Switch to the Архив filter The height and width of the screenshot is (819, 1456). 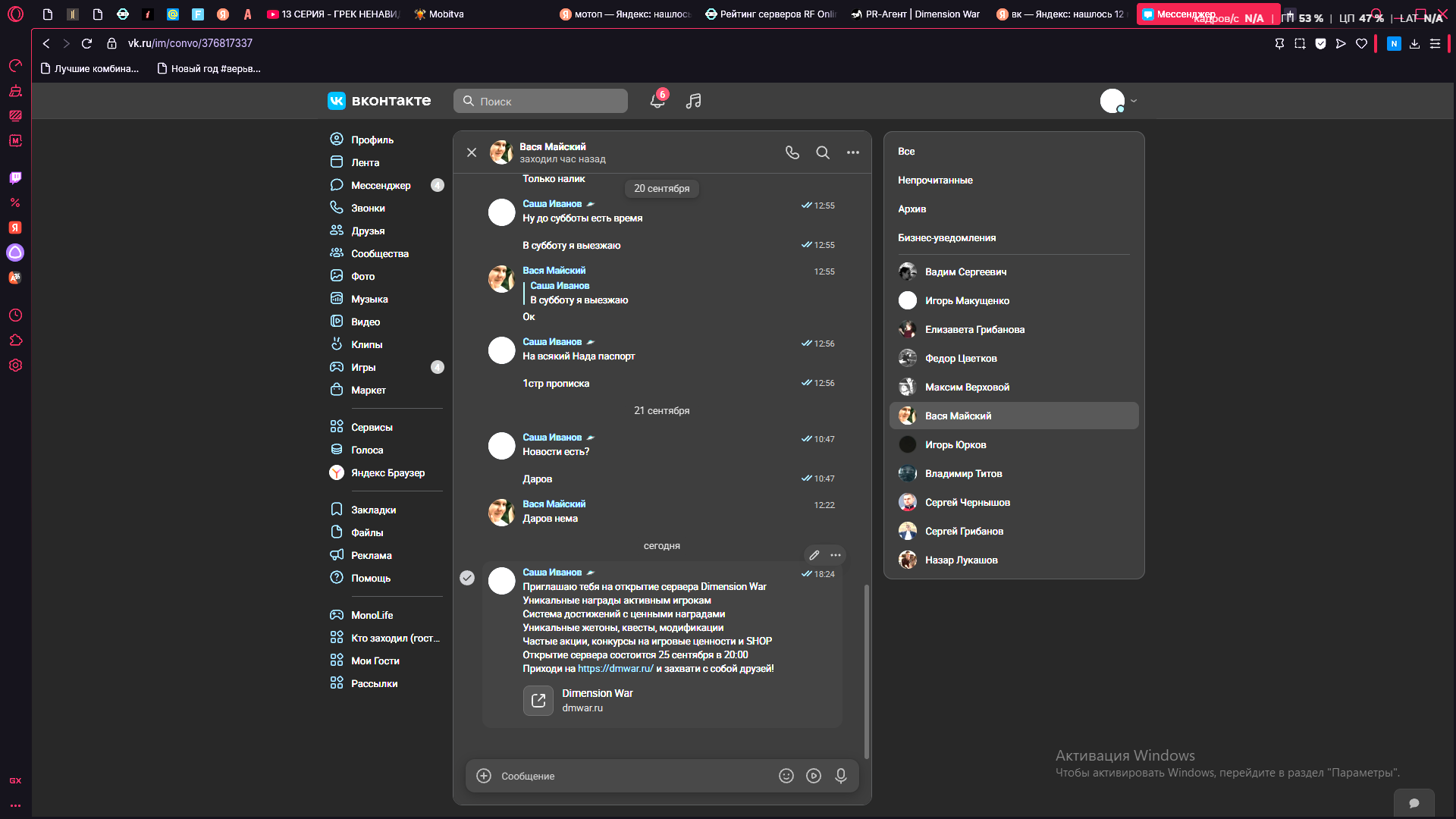coord(912,209)
